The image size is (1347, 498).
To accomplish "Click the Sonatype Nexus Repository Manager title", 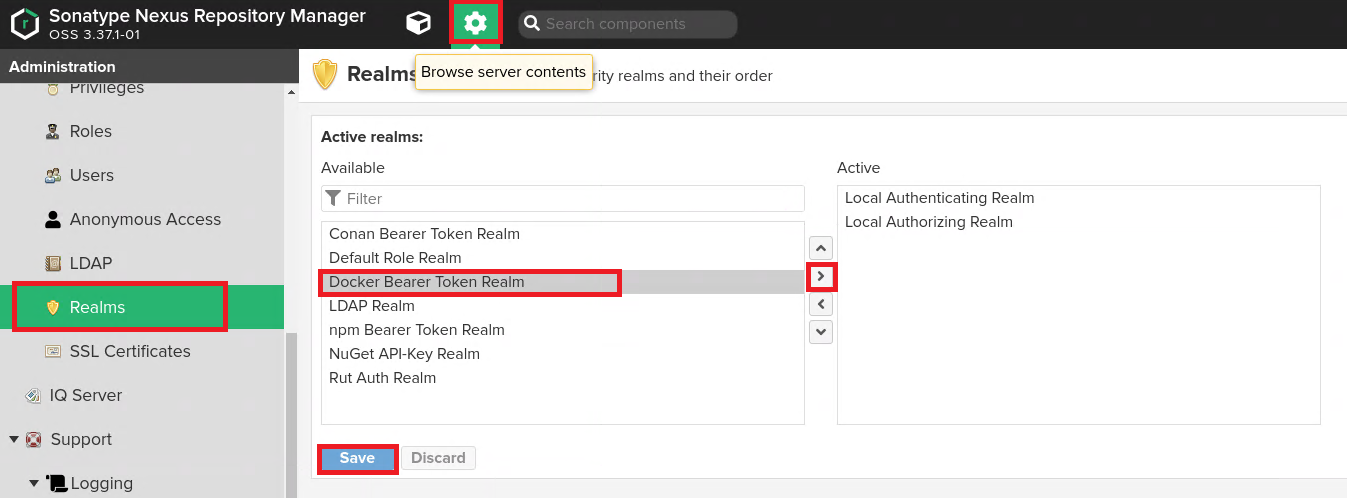I will click(x=207, y=16).
